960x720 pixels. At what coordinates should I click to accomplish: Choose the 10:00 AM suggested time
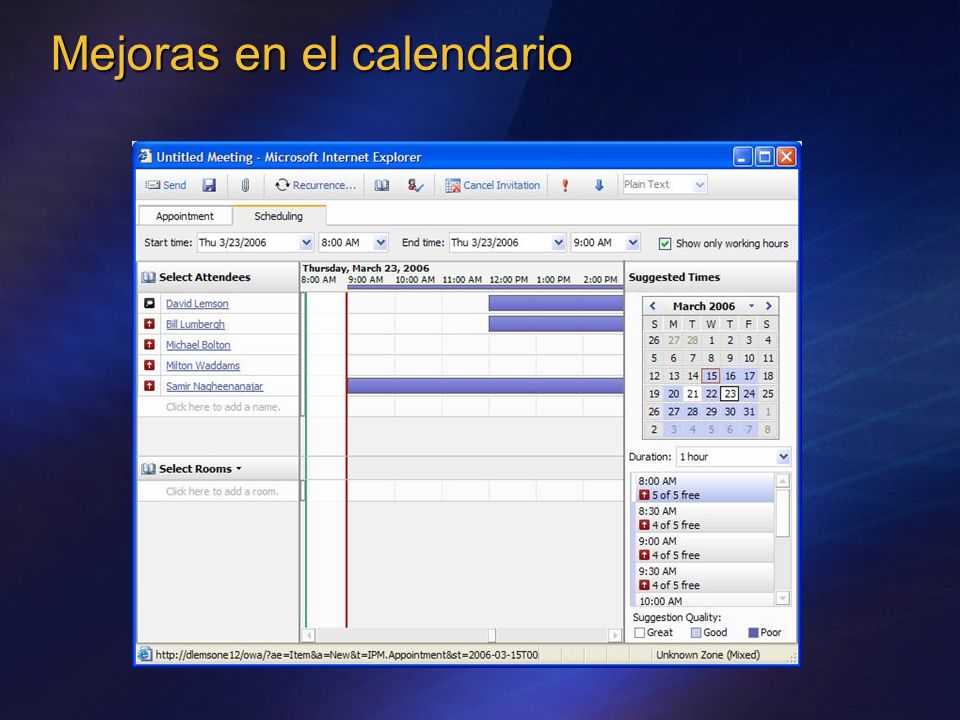coord(704,601)
